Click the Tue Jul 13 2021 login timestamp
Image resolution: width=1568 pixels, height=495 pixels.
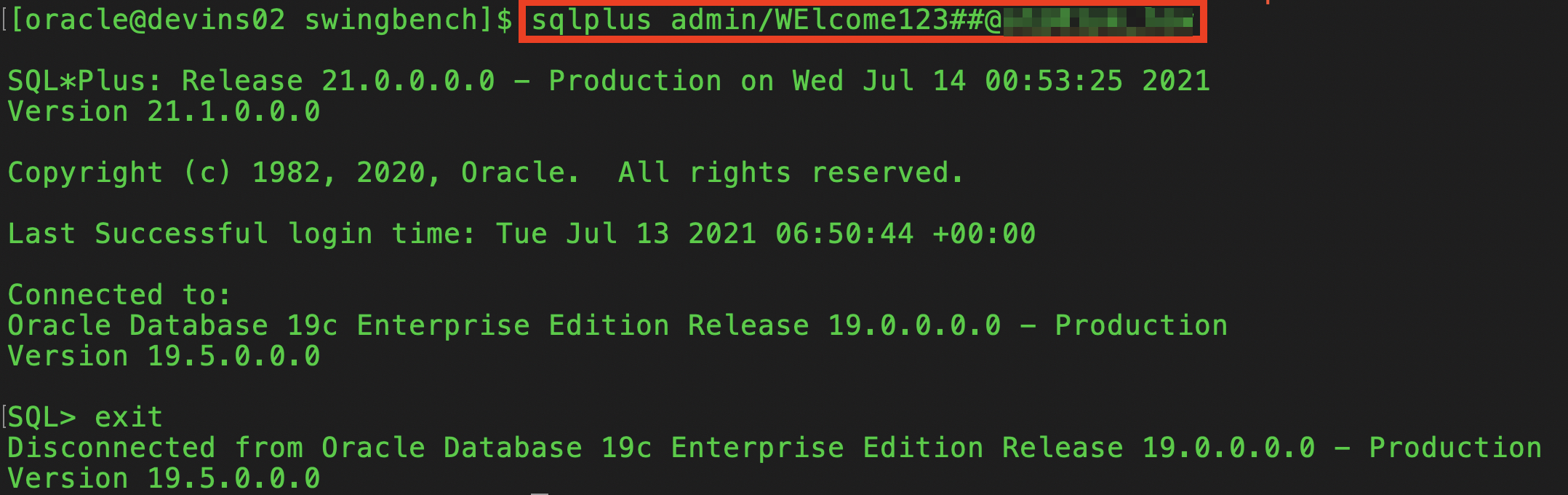pyautogui.click(x=765, y=234)
